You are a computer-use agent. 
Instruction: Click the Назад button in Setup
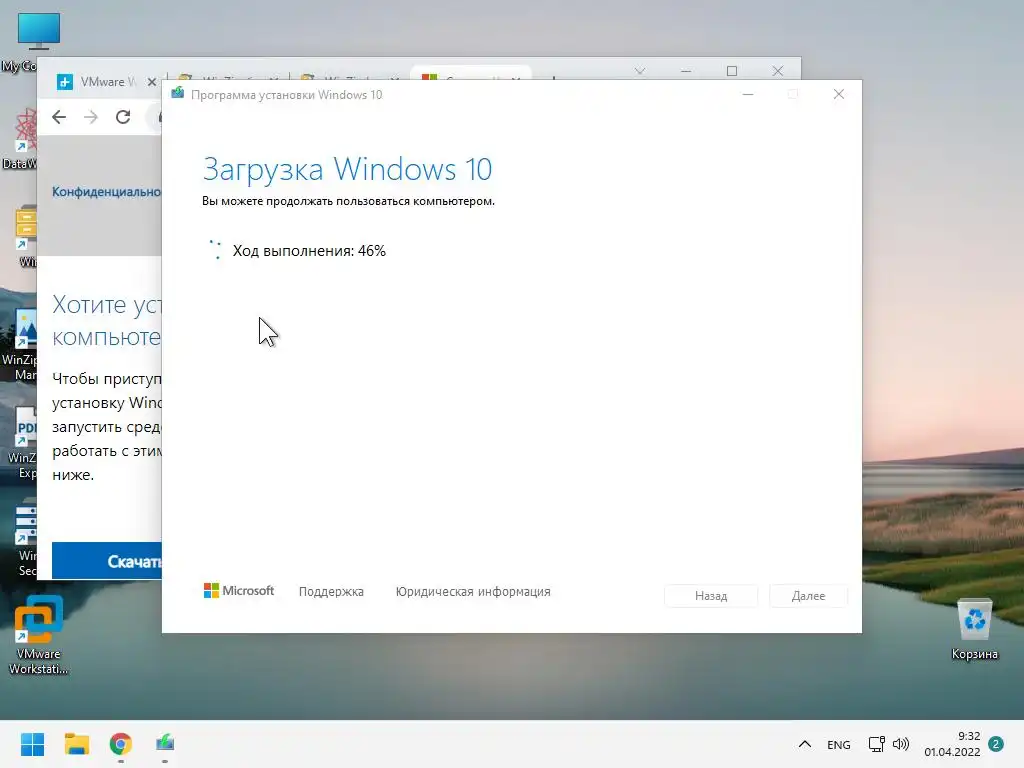pos(711,596)
